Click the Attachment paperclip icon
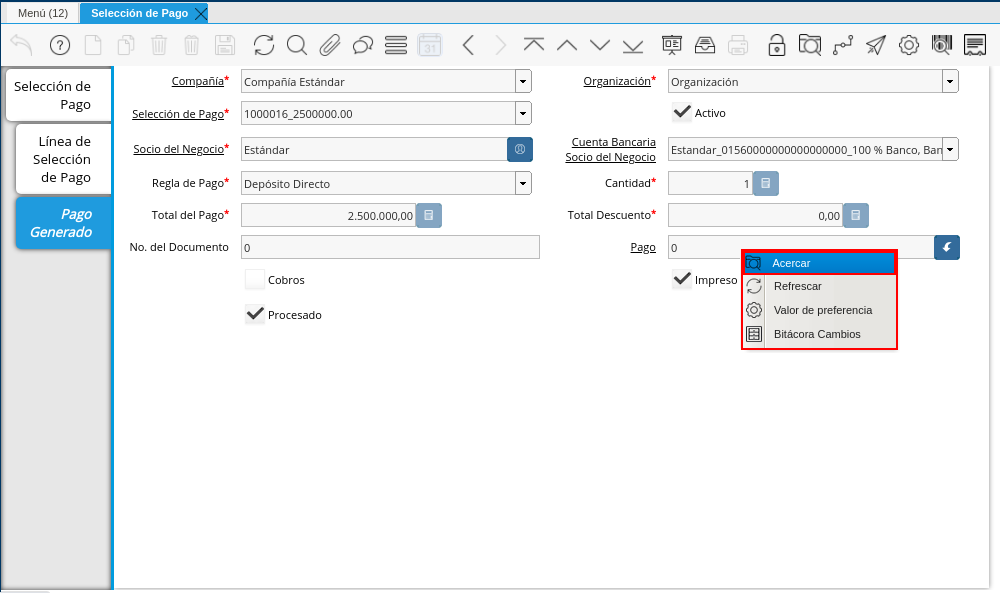1000x593 pixels. click(x=330, y=45)
